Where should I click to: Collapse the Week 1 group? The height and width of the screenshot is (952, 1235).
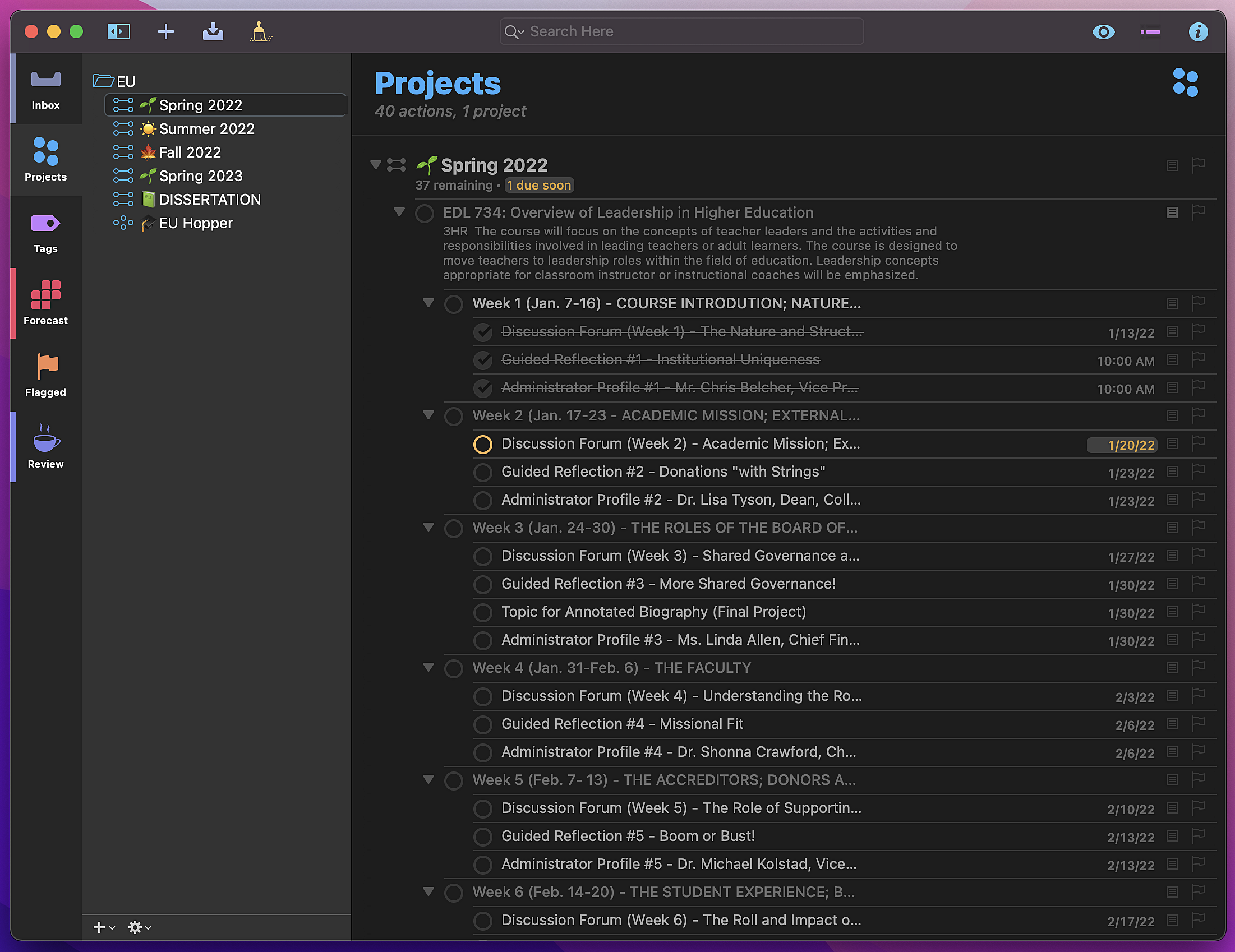[428, 303]
